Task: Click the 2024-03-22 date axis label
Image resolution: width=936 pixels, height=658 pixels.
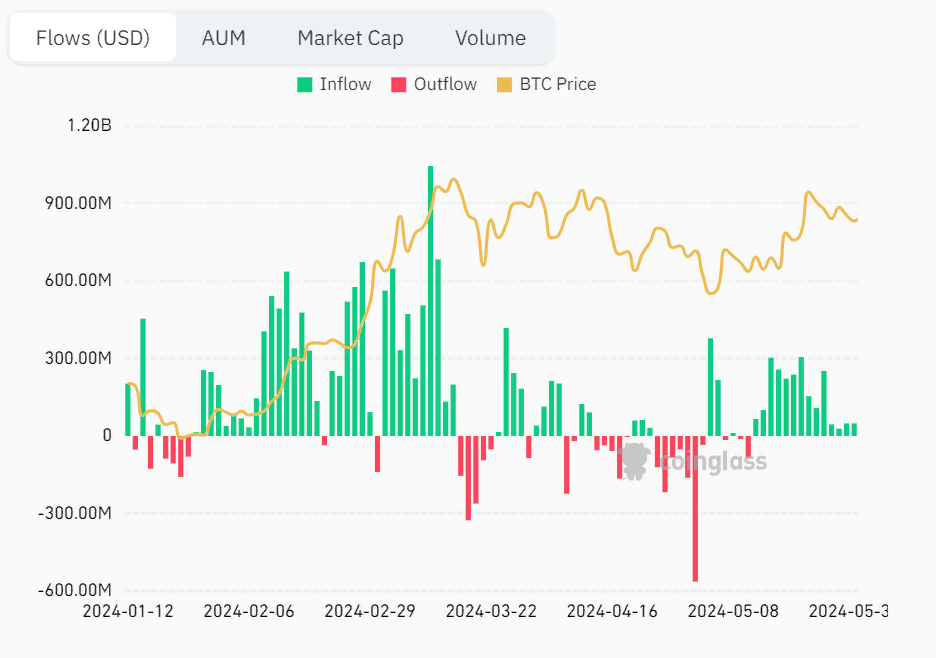Action: (x=491, y=611)
